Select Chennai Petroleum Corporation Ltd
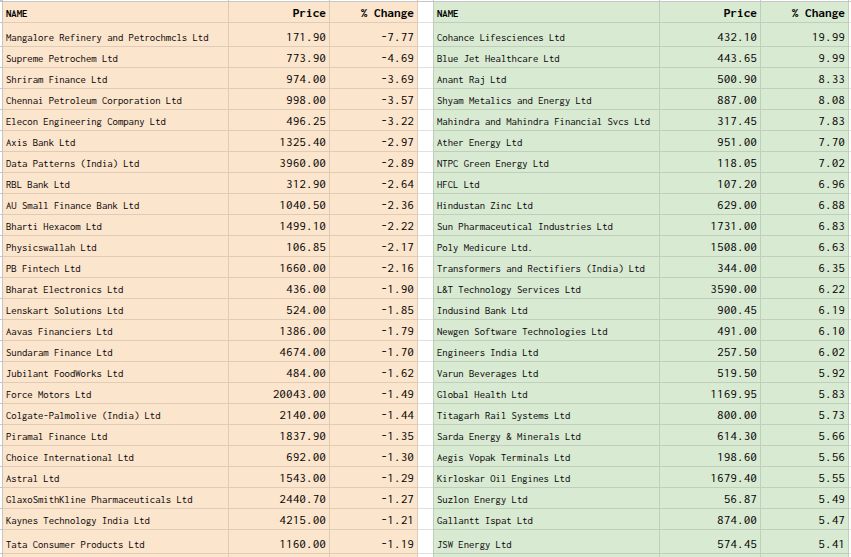This screenshot has height=557, width=851. click(94, 100)
